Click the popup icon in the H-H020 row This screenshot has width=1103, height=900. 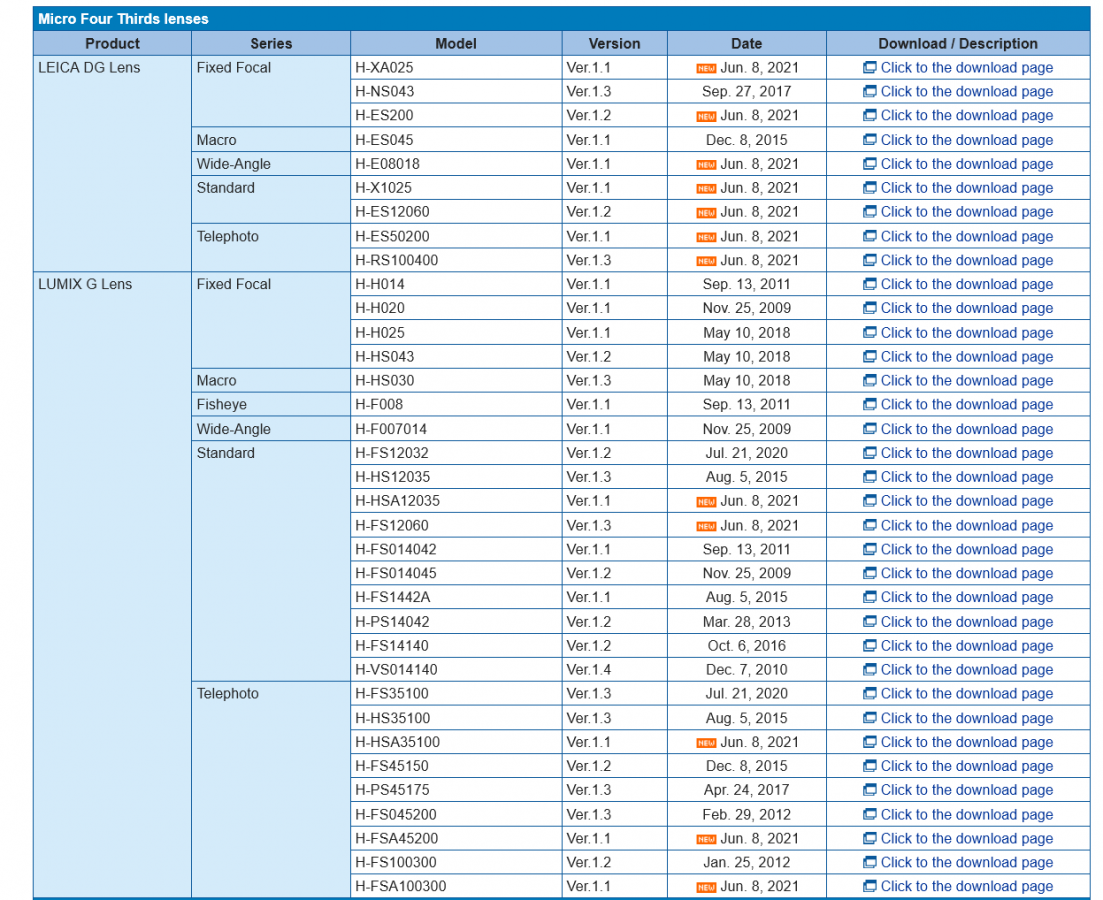869,308
